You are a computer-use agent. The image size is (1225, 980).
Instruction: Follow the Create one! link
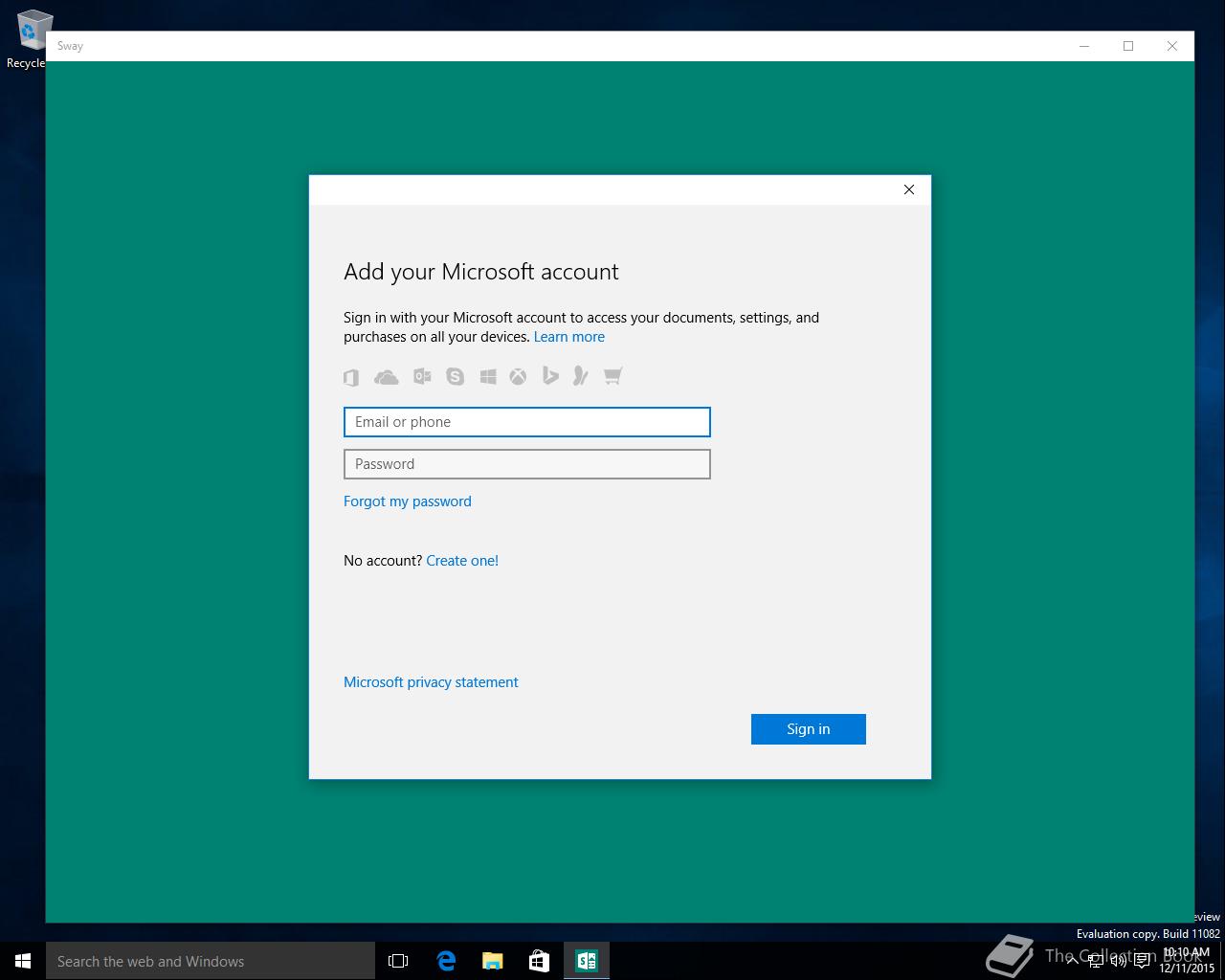coord(462,561)
